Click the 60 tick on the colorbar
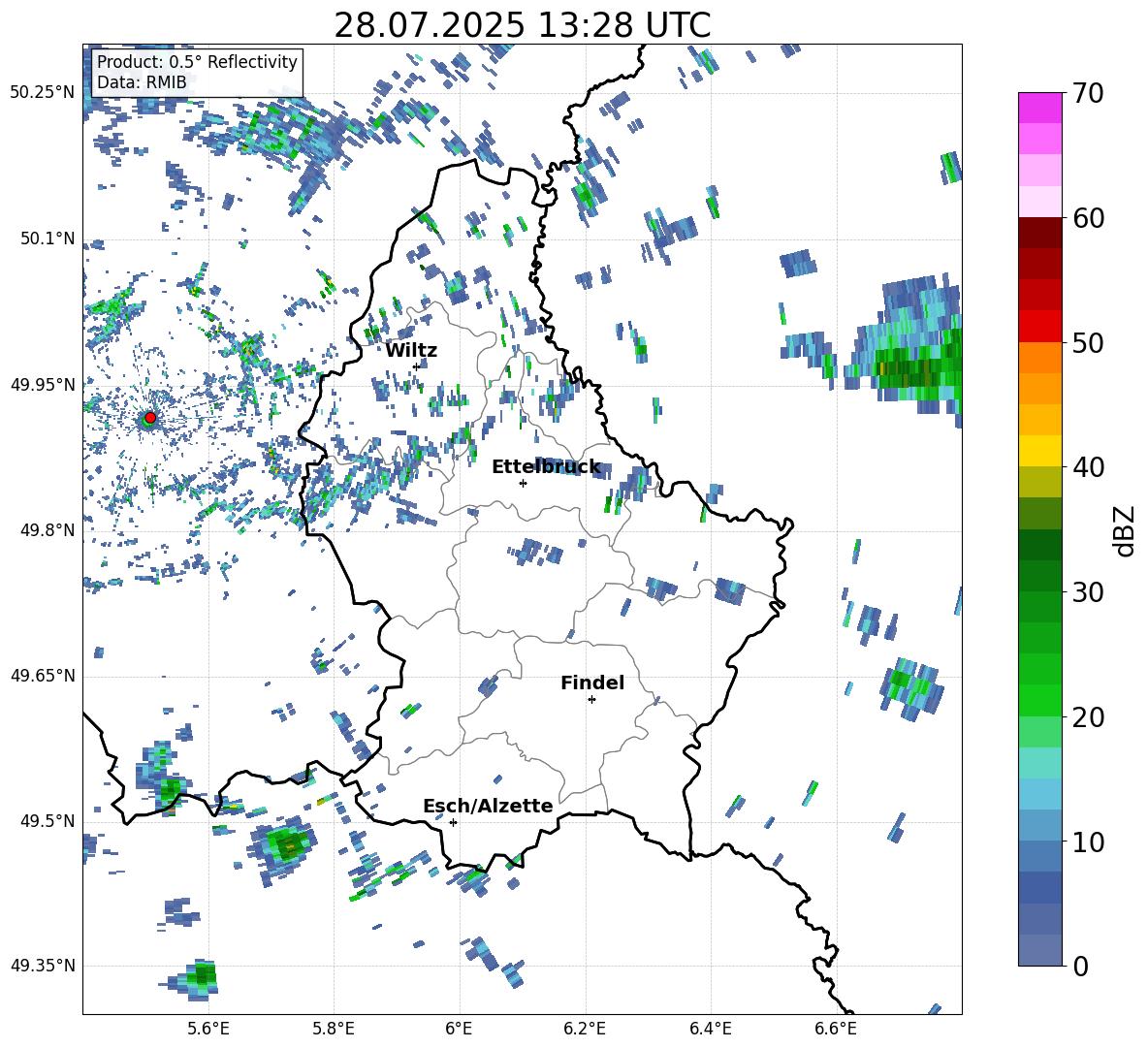Image resolution: width=1148 pixels, height=1048 pixels. coord(1088,218)
